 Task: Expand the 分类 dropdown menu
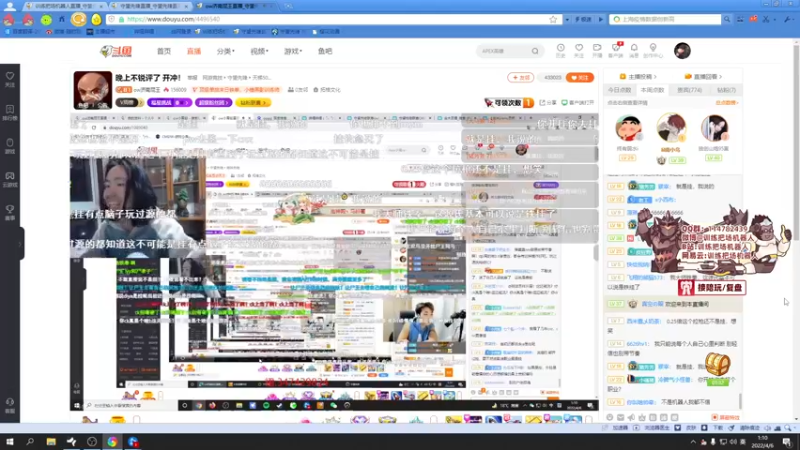coord(226,51)
